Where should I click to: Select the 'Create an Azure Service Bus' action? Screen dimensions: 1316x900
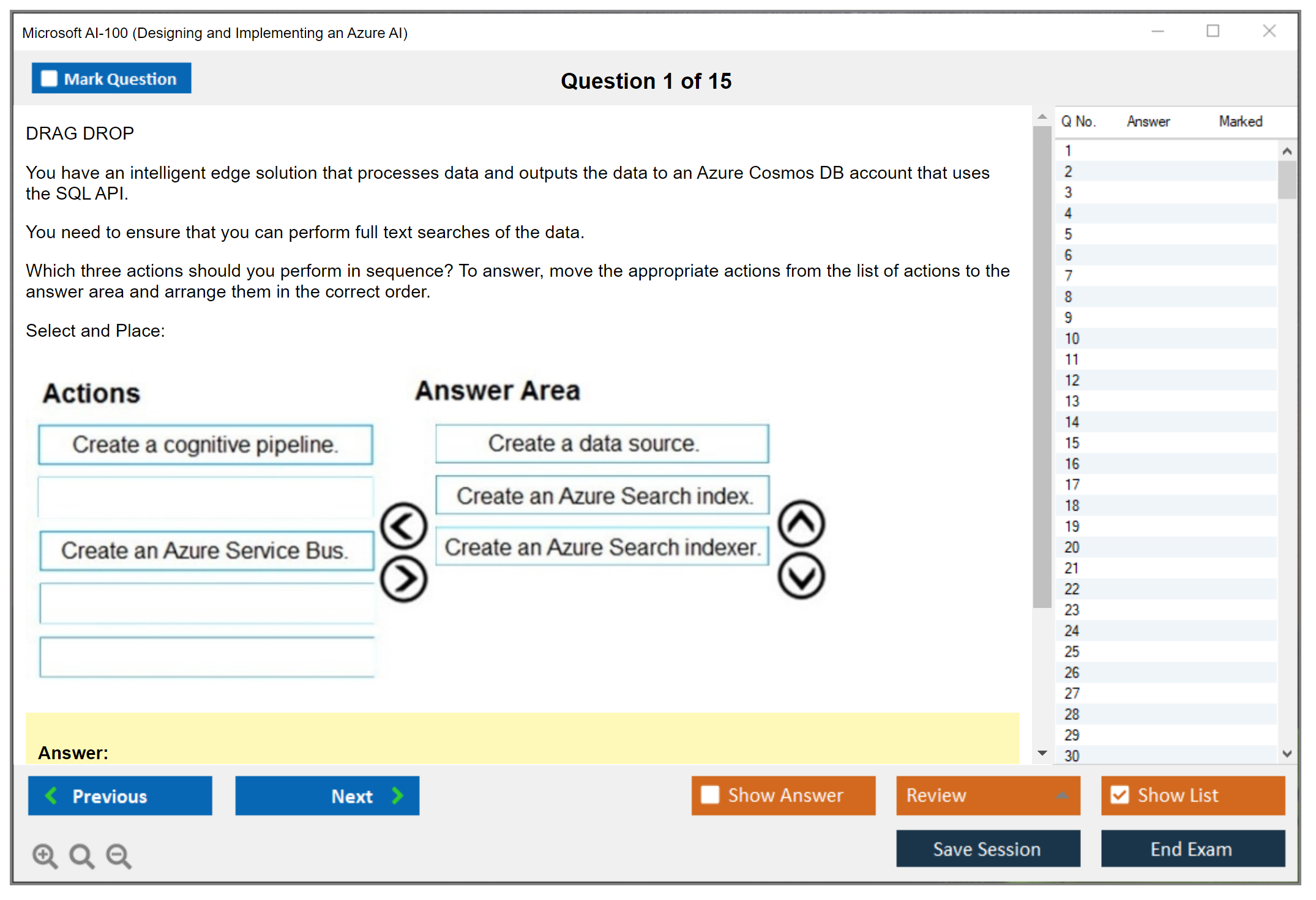206,550
